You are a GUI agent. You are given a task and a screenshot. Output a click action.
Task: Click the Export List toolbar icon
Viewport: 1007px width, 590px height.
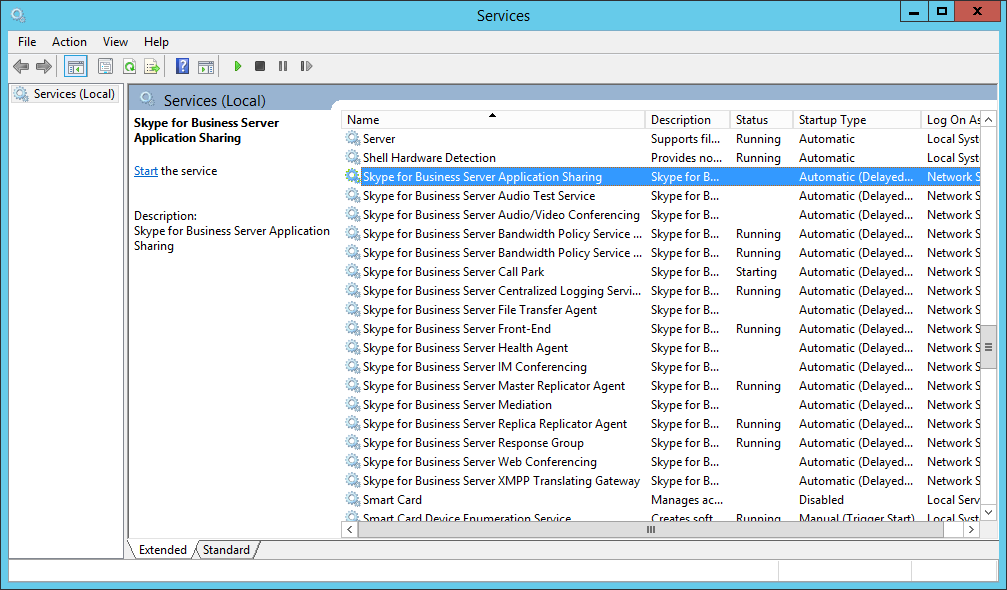152,66
